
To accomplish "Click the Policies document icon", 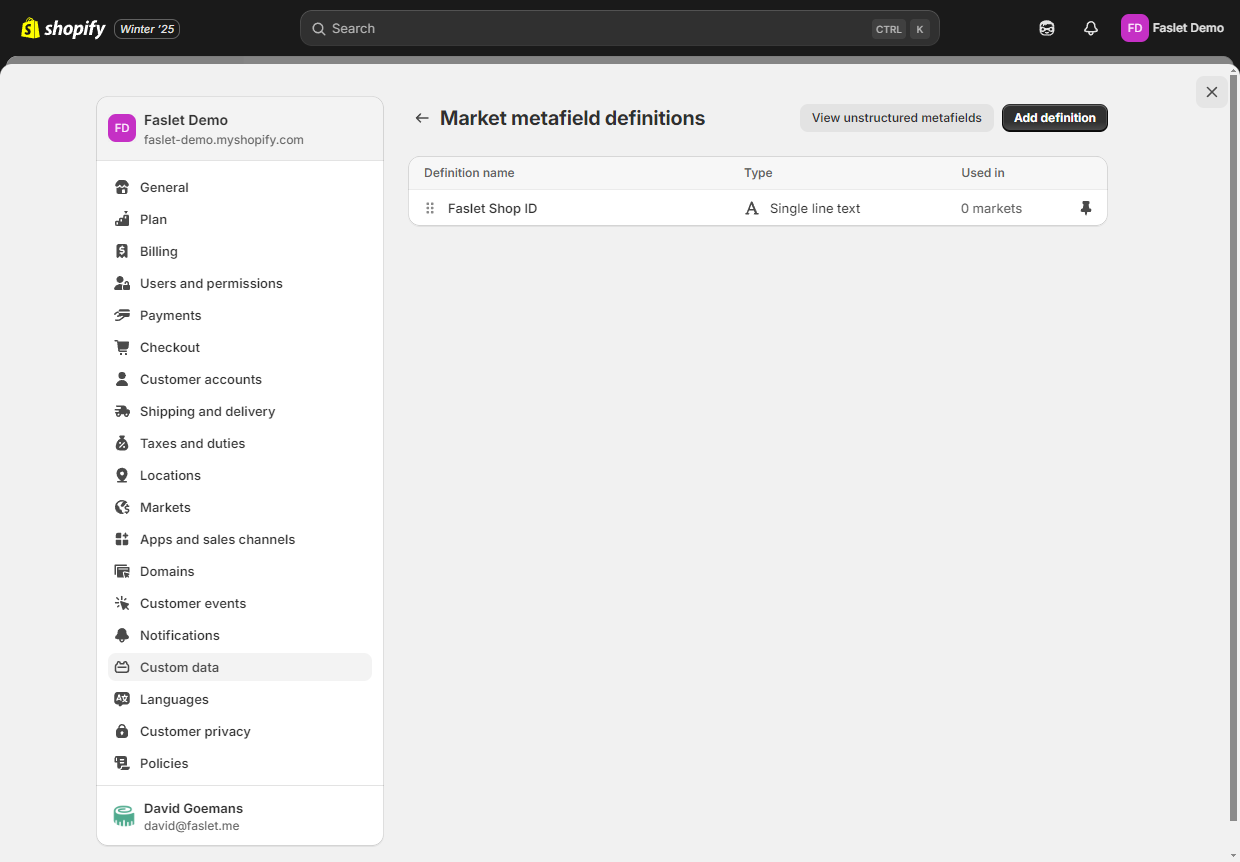I will tap(122, 763).
